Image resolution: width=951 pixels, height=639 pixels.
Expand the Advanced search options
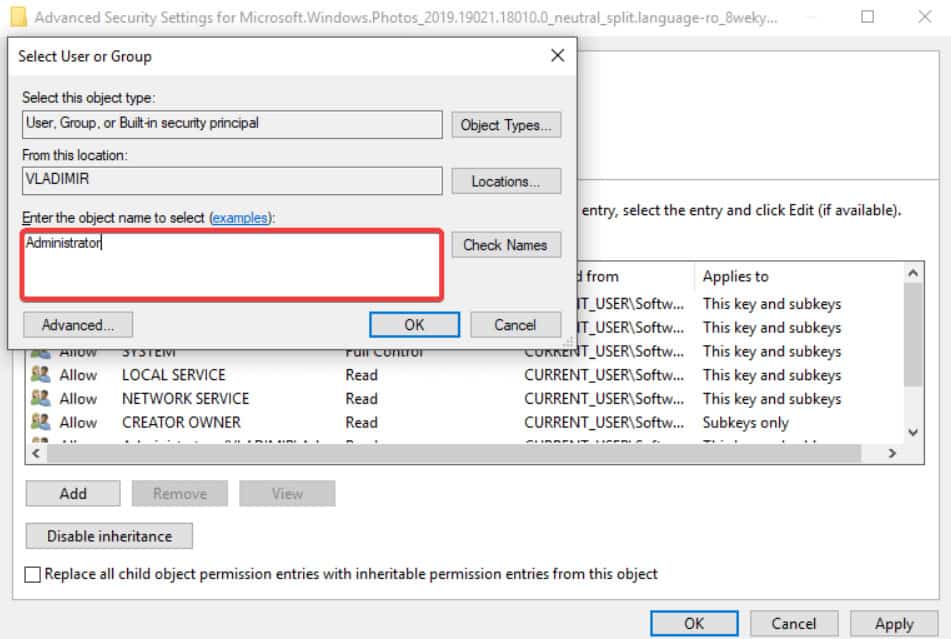[78, 325]
